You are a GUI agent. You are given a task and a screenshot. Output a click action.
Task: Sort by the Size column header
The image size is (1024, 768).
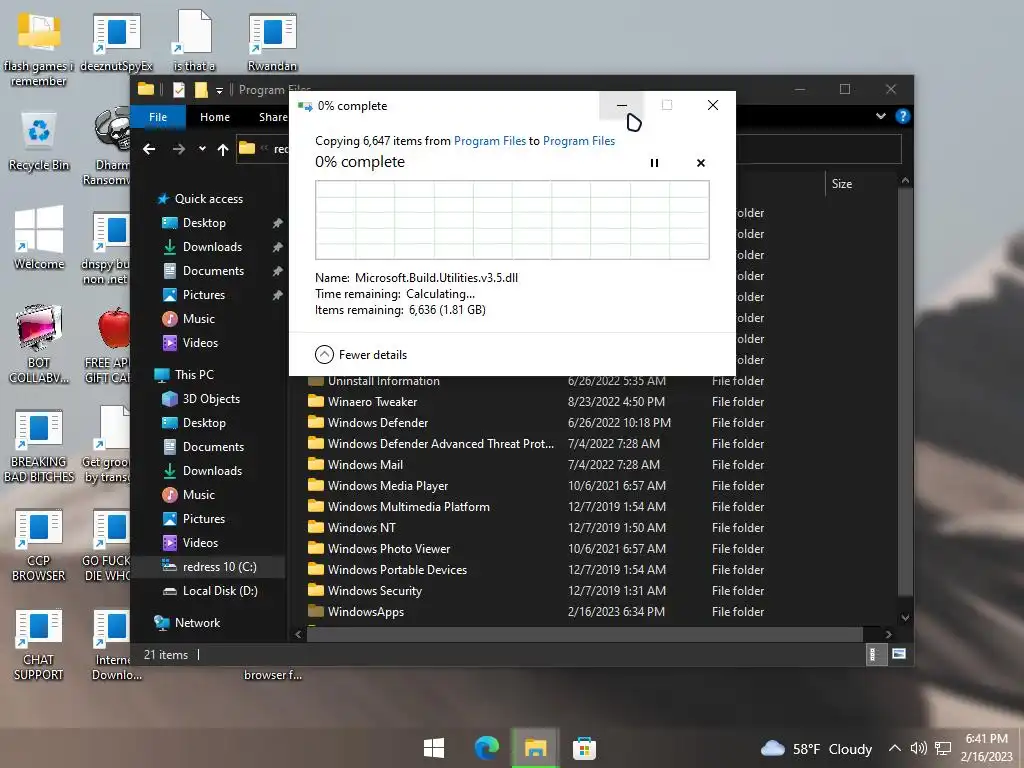[842, 184]
